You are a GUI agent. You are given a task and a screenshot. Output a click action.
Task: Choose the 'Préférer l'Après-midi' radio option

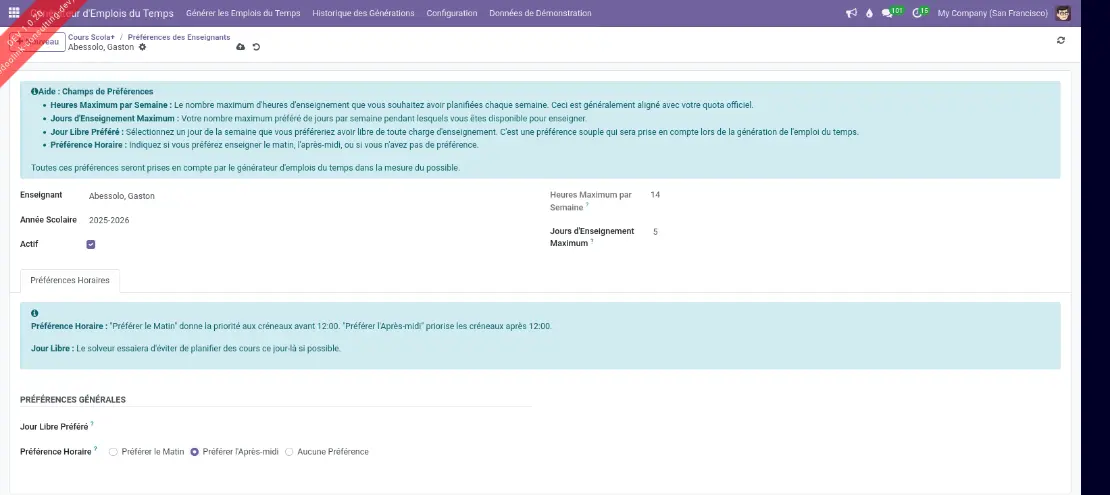pos(195,452)
